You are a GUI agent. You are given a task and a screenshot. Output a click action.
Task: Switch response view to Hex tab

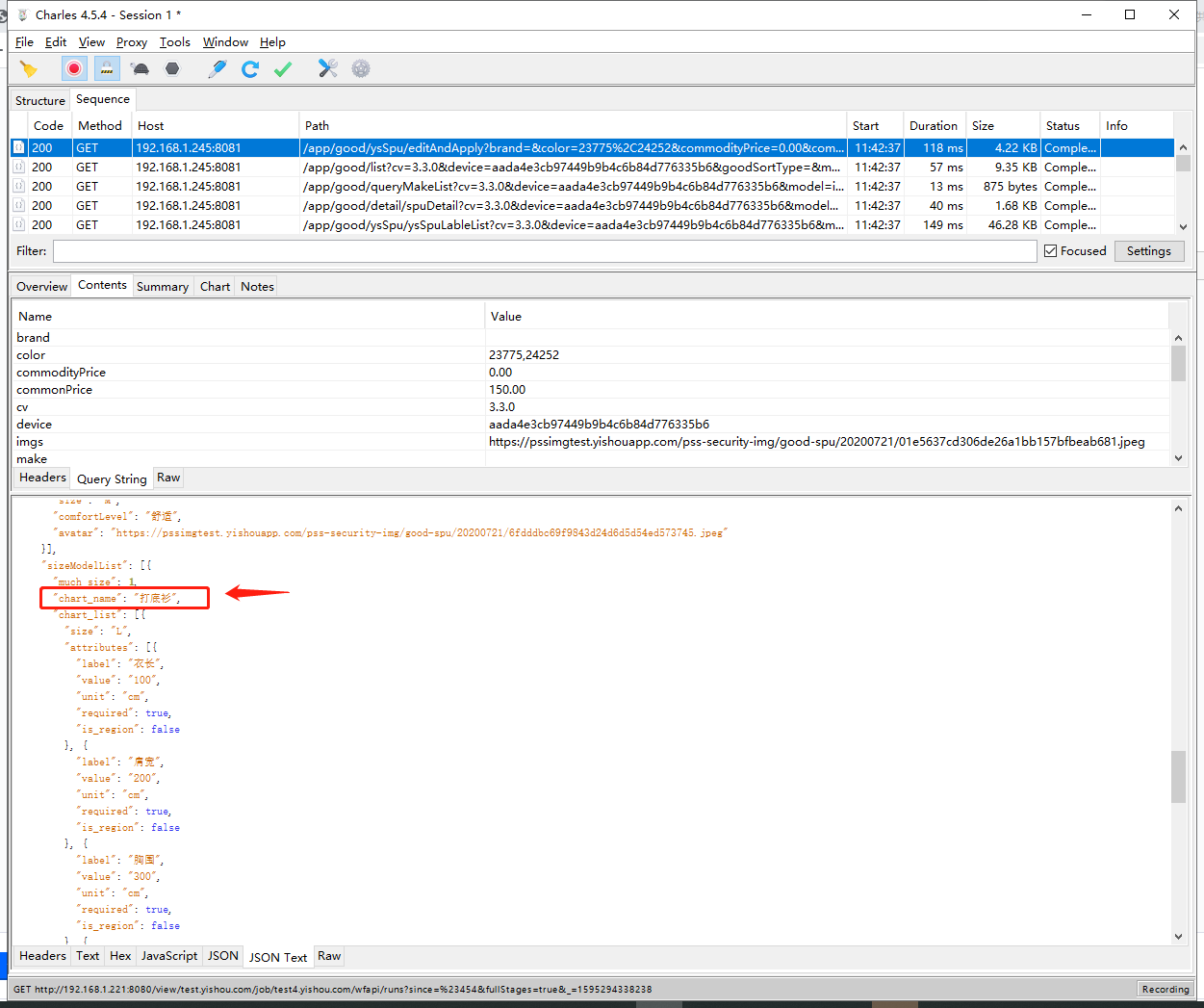pos(120,956)
